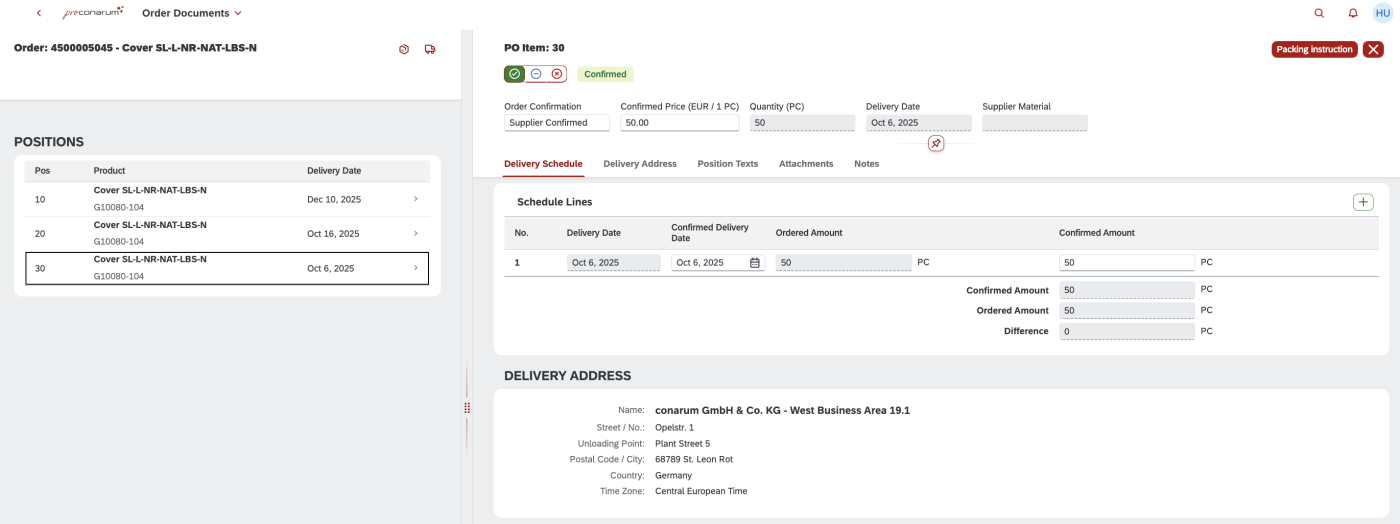Click the pin header button
This screenshot has width=1400, height=524.
(x=935, y=144)
